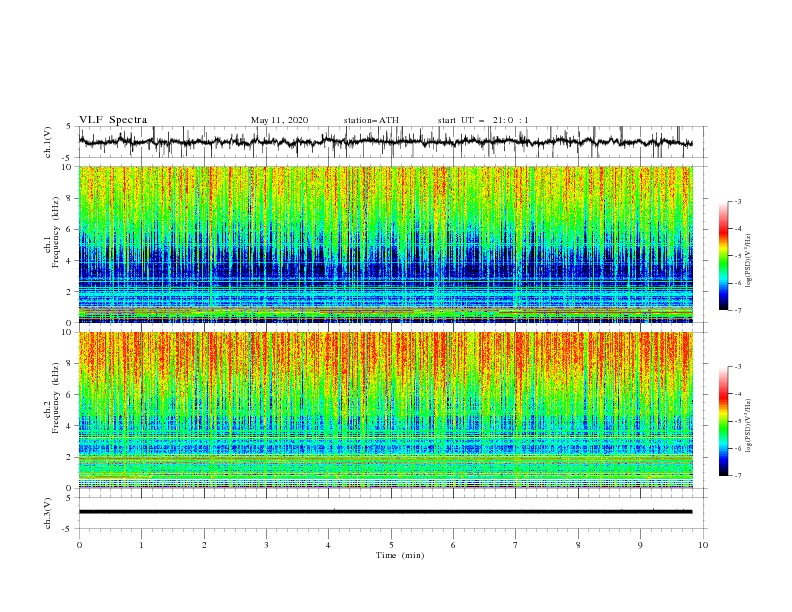792x612 pixels.
Task: Select the lower color bar's log(PSD) label
Action: click(749, 425)
